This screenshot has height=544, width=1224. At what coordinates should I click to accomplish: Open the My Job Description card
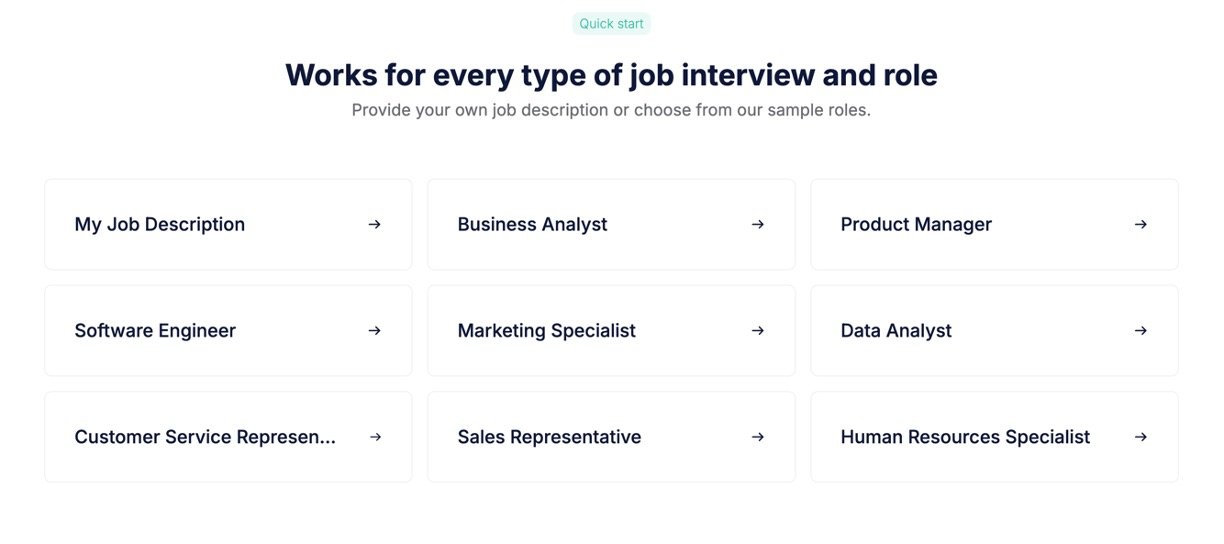tap(160, 225)
